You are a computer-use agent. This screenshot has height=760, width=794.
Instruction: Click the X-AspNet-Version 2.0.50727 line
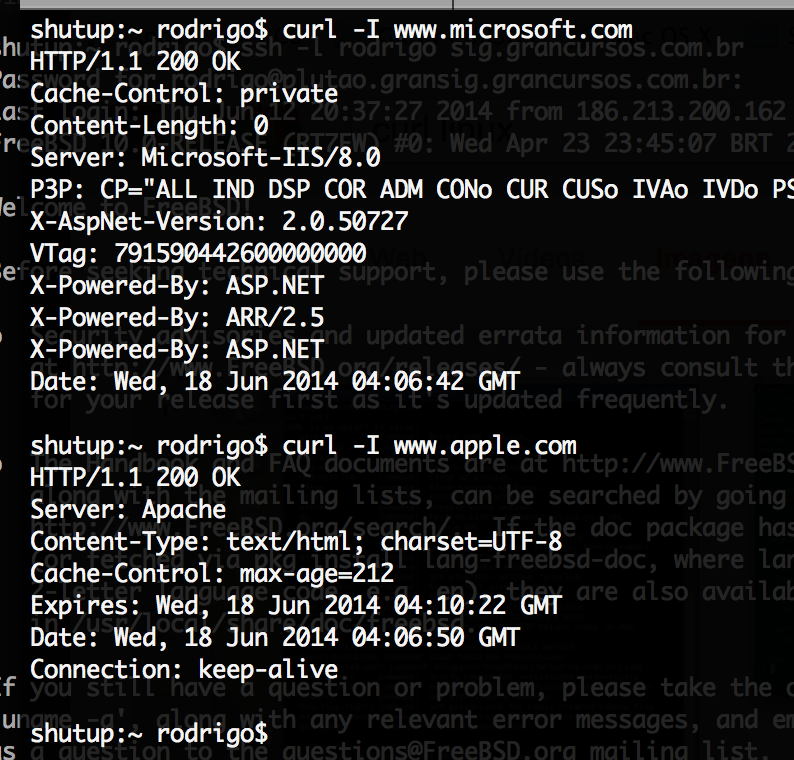(x=219, y=222)
